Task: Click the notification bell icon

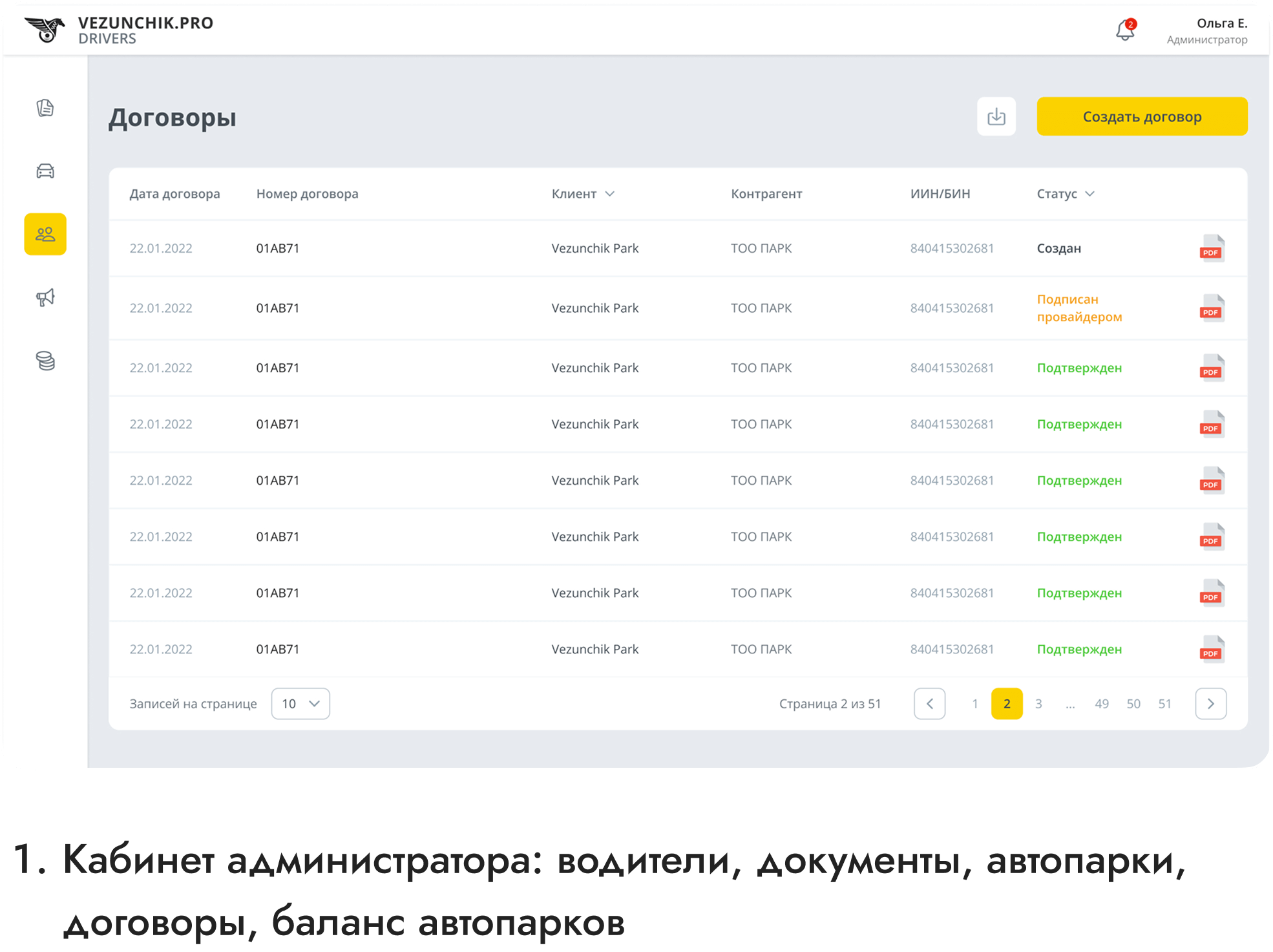Action: click(x=1125, y=30)
